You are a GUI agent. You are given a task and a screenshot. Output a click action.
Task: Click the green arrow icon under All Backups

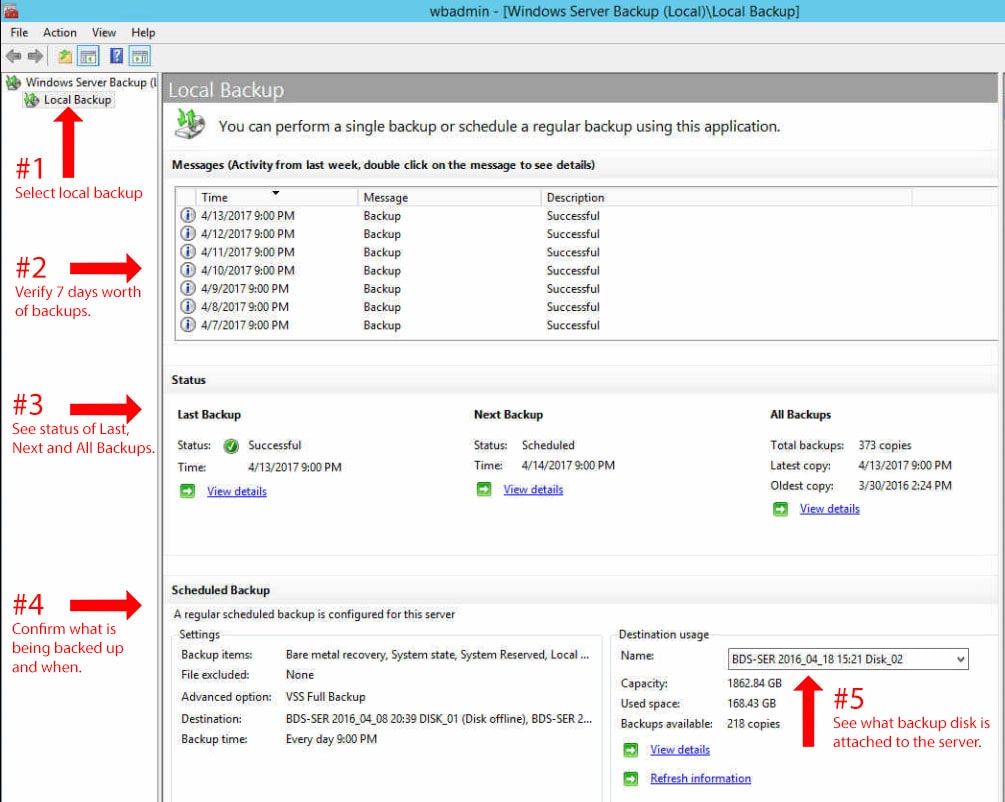[780, 509]
